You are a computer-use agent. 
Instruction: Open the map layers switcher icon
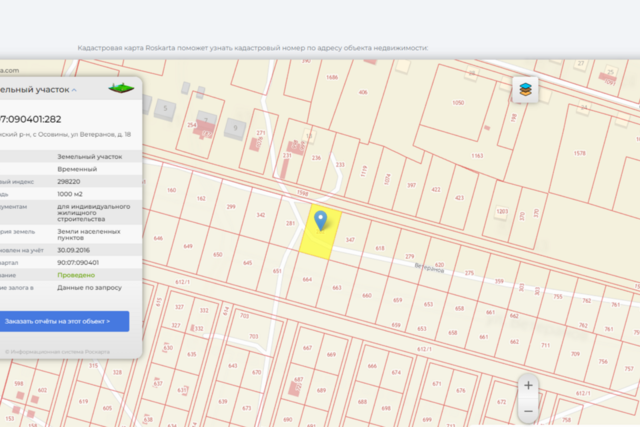tap(525, 89)
